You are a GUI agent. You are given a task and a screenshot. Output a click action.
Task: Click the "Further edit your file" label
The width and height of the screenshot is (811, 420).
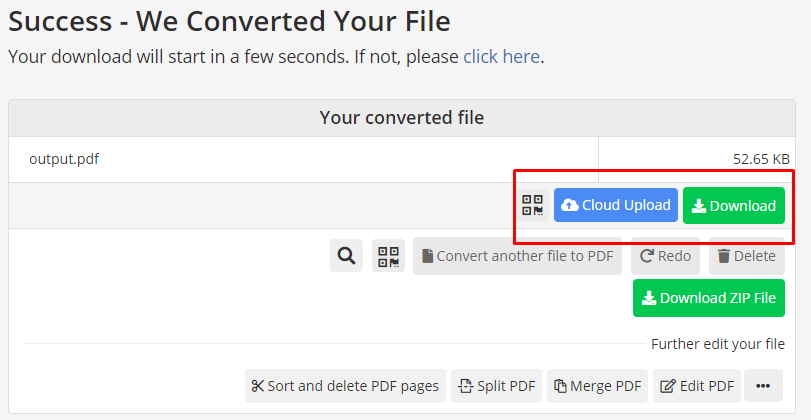(718, 344)
